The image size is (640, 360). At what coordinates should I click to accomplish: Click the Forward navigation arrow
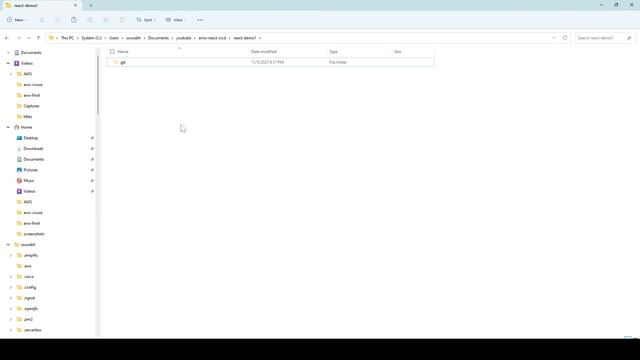pyautogui.click(x=19, y=38)
